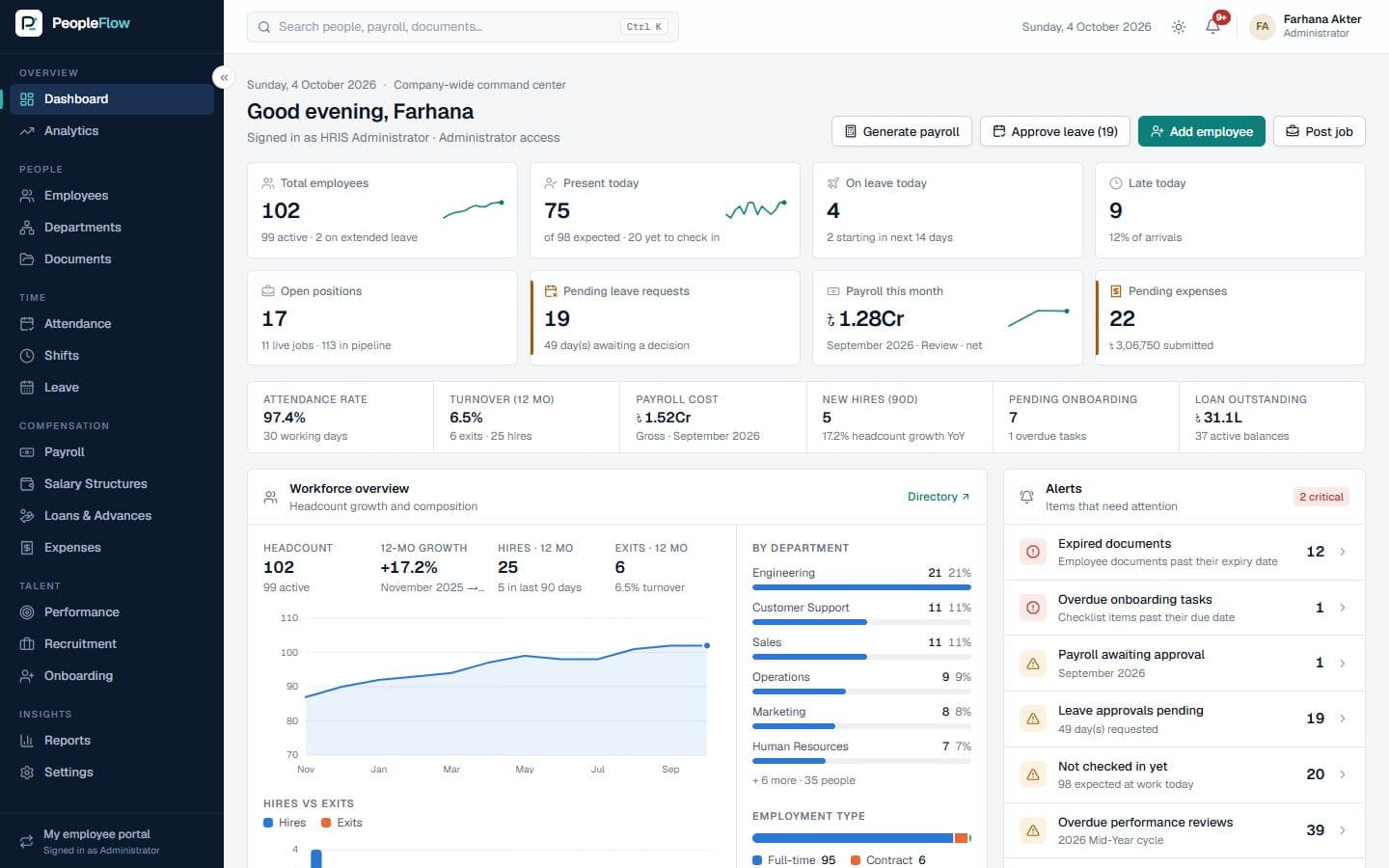Image resolution: width=1389 pixels, height=868 pixels.
Task: Focus the search people, payroll, documents field
Action: 463,27
